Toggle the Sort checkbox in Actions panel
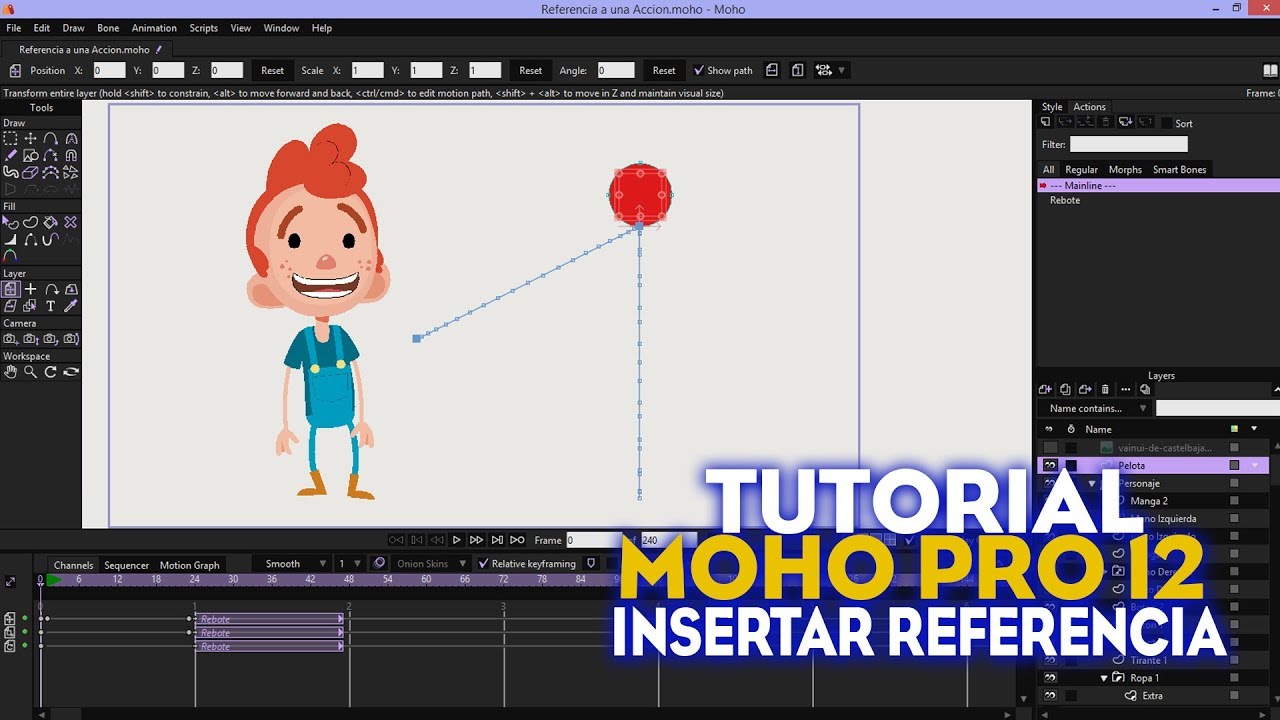The height and width of the screenshot is (720, 1280). click(1167, 123)
